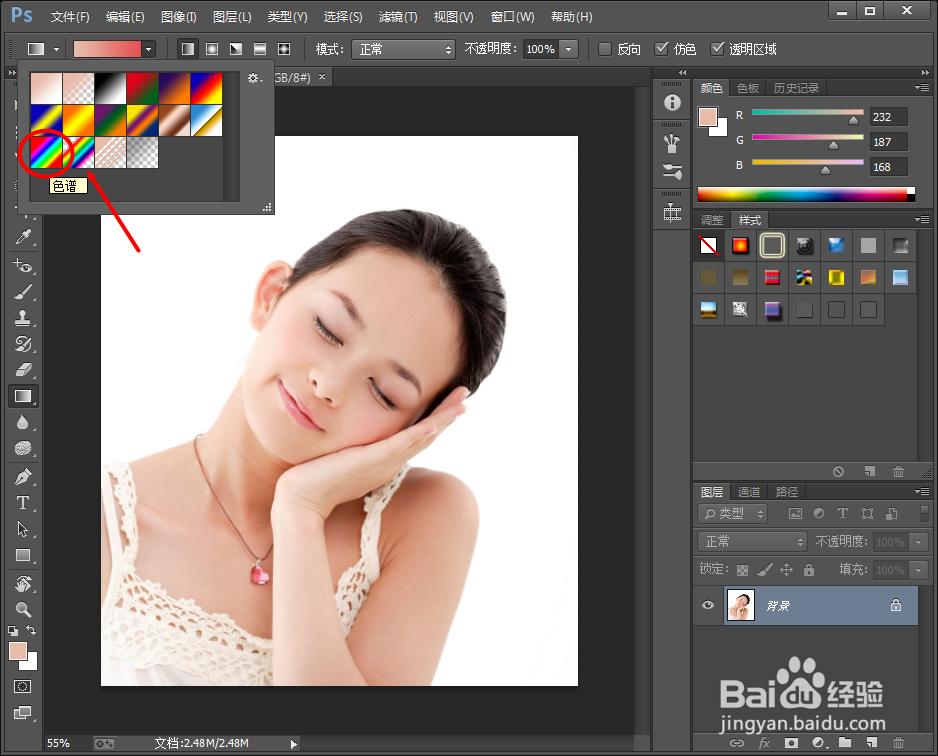
Task: Open the gradient 模式 blend mode dropdown
Action: click(x=403, y=48)
